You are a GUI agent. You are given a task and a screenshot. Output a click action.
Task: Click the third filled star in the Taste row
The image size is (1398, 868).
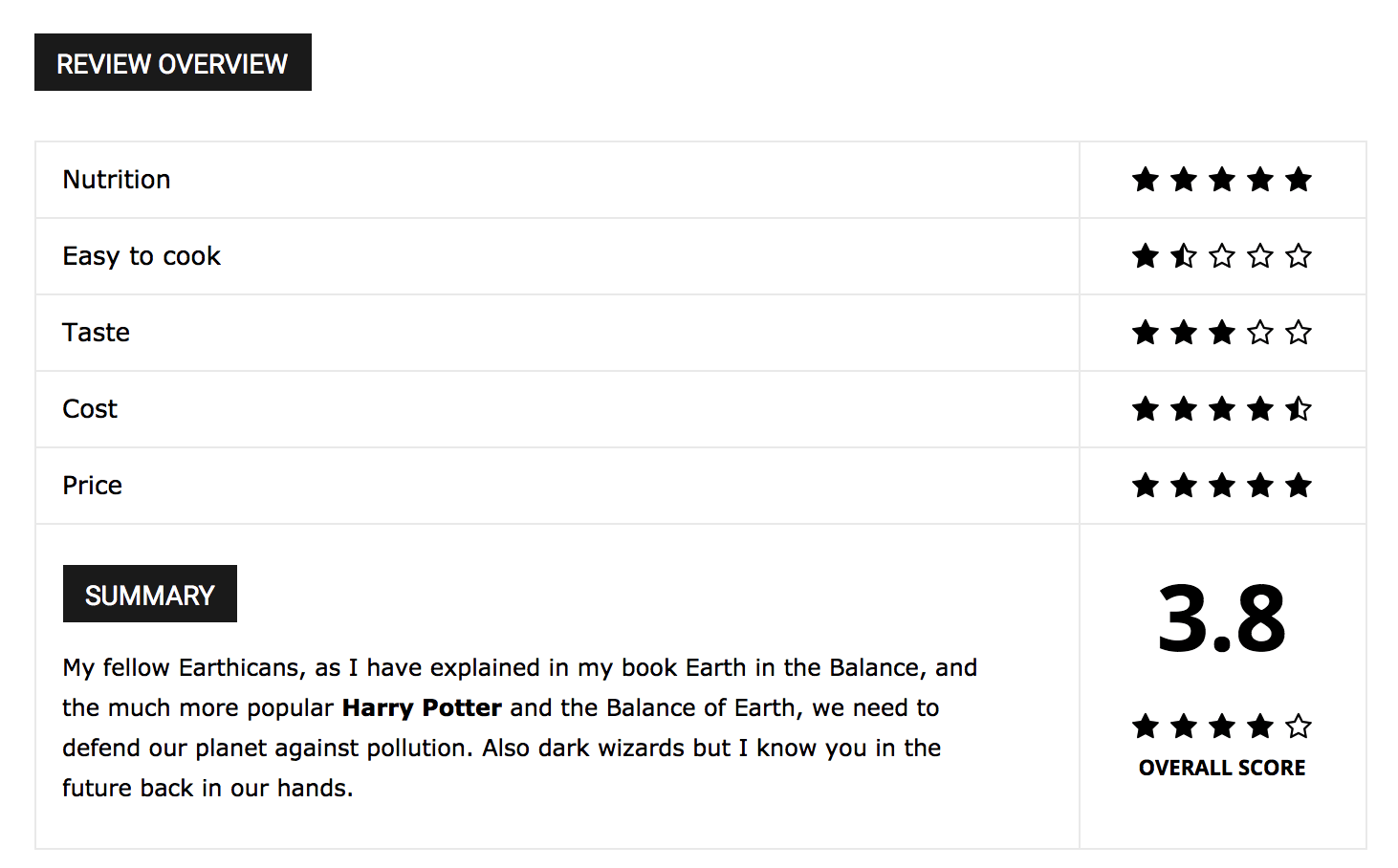pos(1222,333)
